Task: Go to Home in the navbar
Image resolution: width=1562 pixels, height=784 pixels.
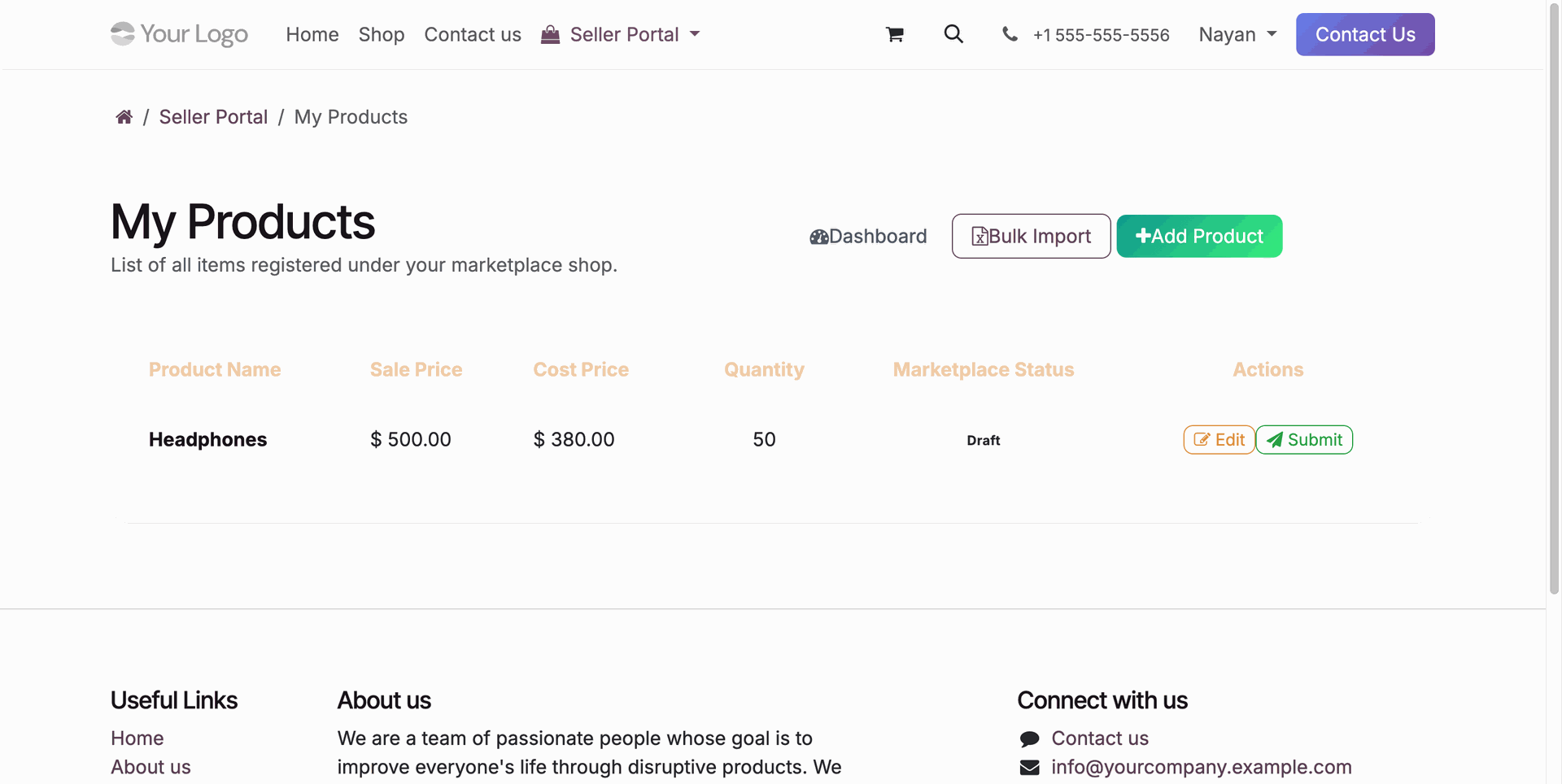Action: (x=312, y=34)
